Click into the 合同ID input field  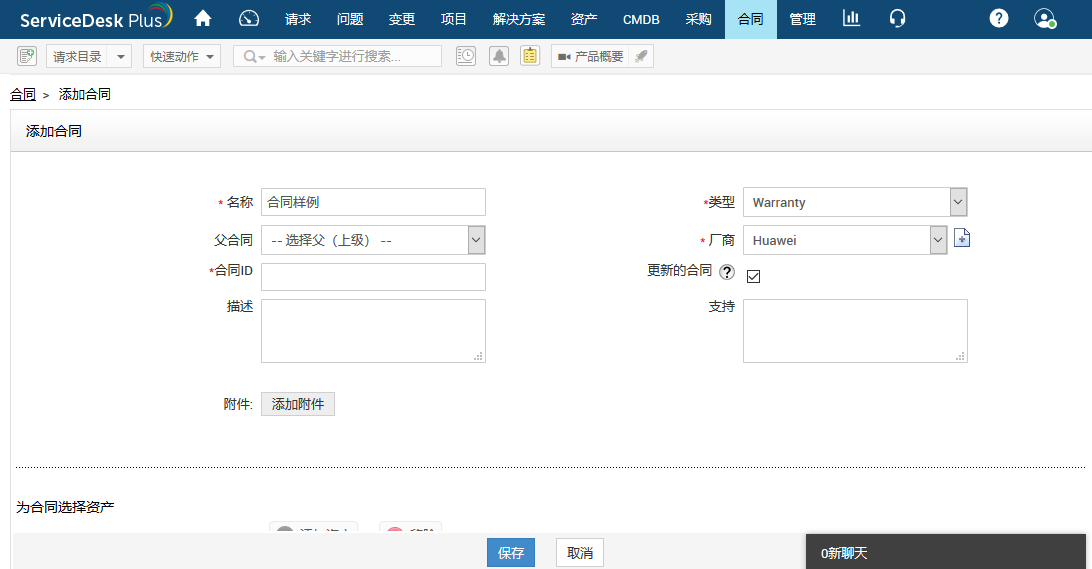(373, 277)
